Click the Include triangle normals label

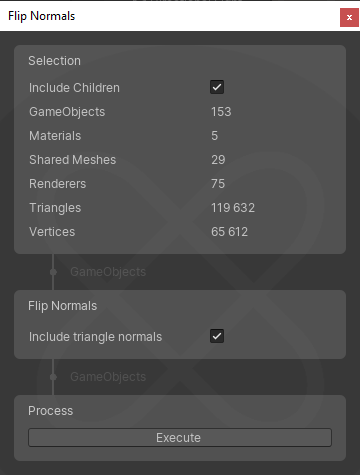tap(95, 337)
